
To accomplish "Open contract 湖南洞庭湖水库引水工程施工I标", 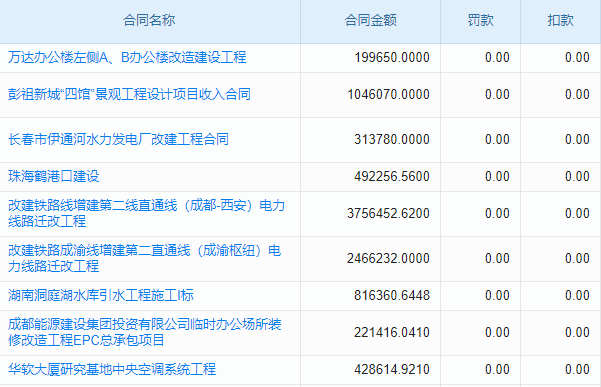I will point(101,295).
